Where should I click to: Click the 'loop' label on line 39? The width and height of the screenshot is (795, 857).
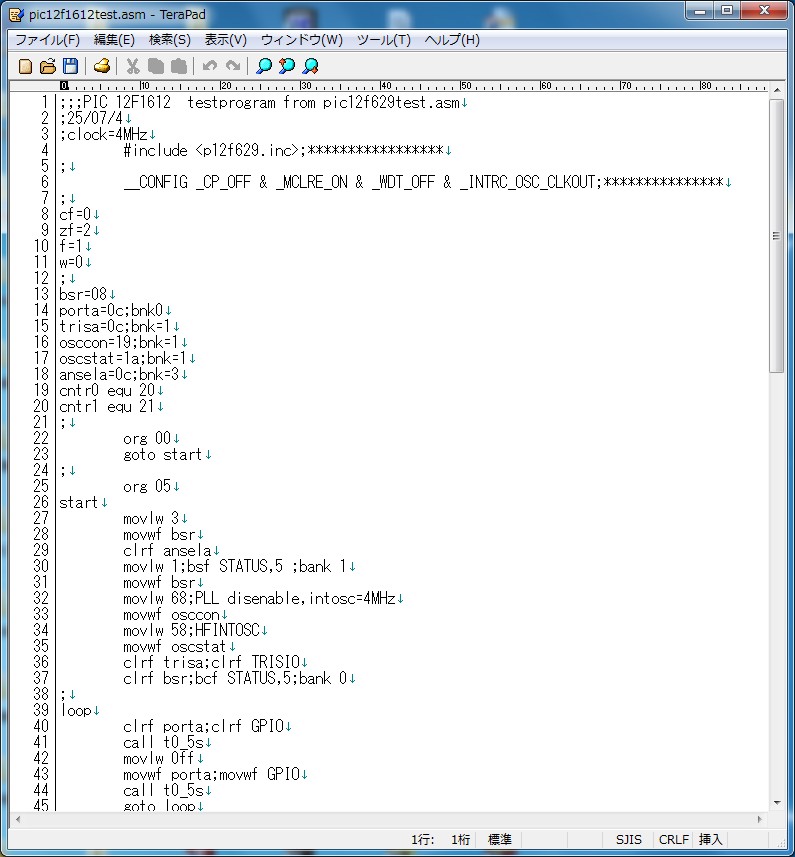tap(75, 711)
